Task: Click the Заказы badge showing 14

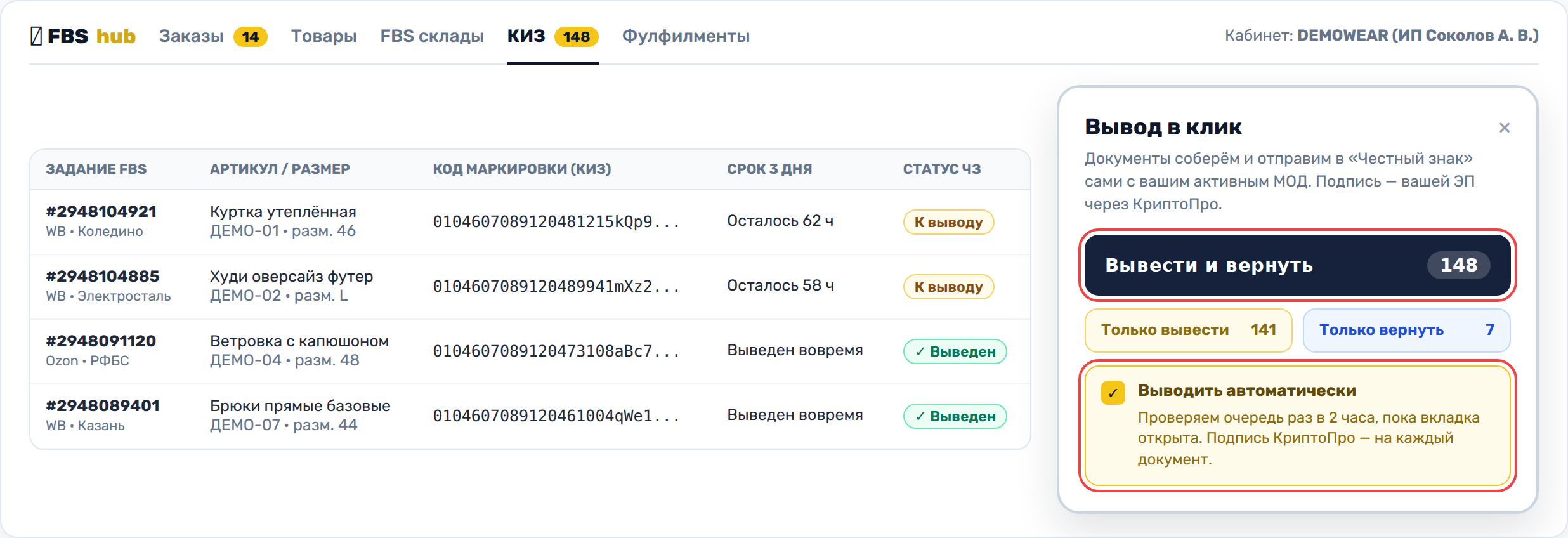Action: tap(251, 37)
